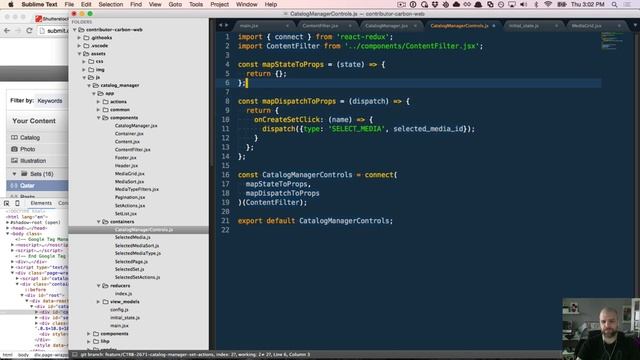640x360 pixels.
Task: Click the next tab navigation arrow
Action: pos(226,25)
